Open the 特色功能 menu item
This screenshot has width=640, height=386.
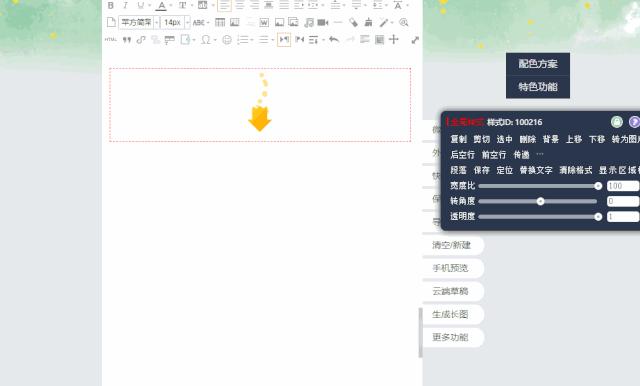coord(538,87)
